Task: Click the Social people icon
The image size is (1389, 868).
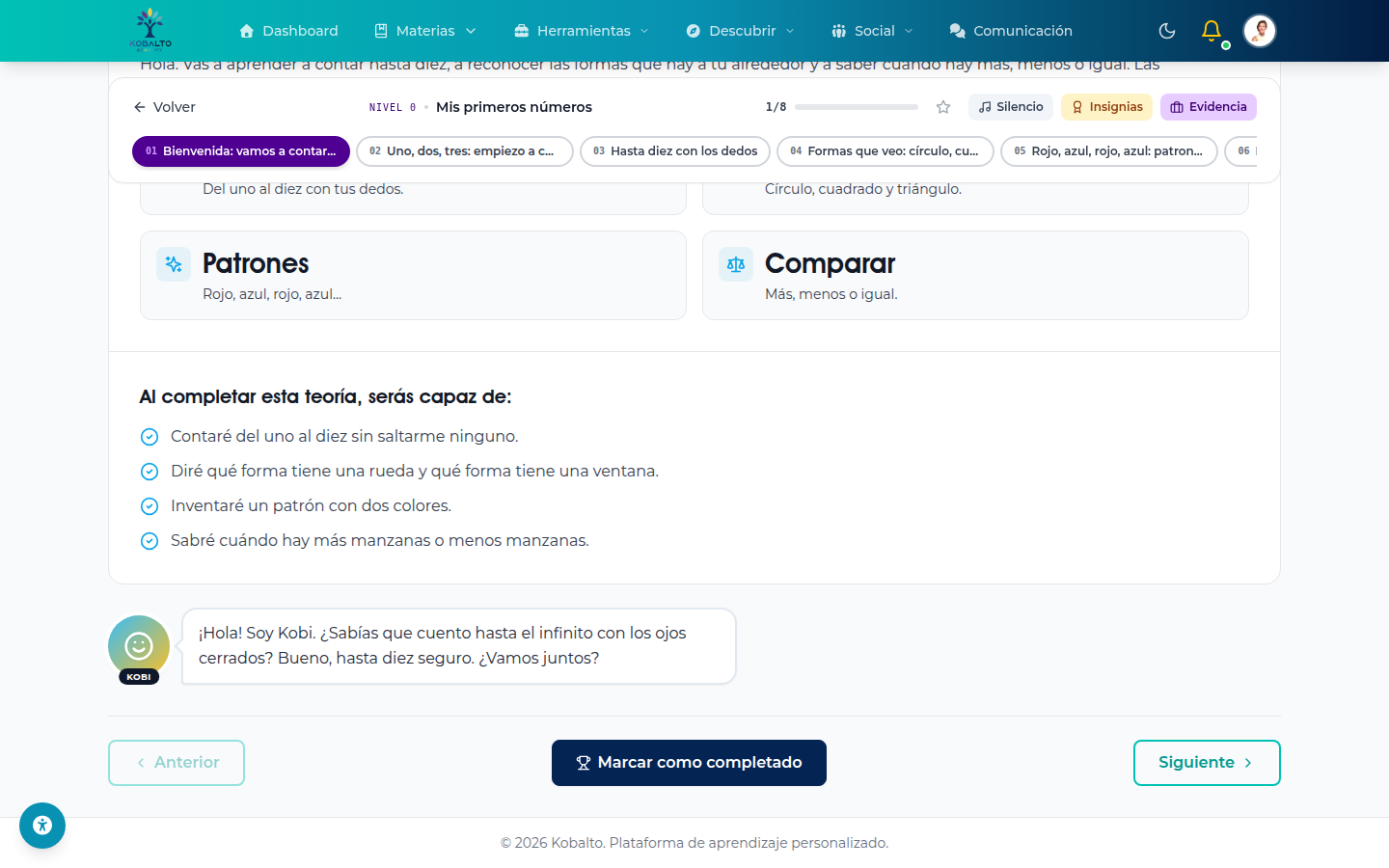Action: click(x=839, y=31)
